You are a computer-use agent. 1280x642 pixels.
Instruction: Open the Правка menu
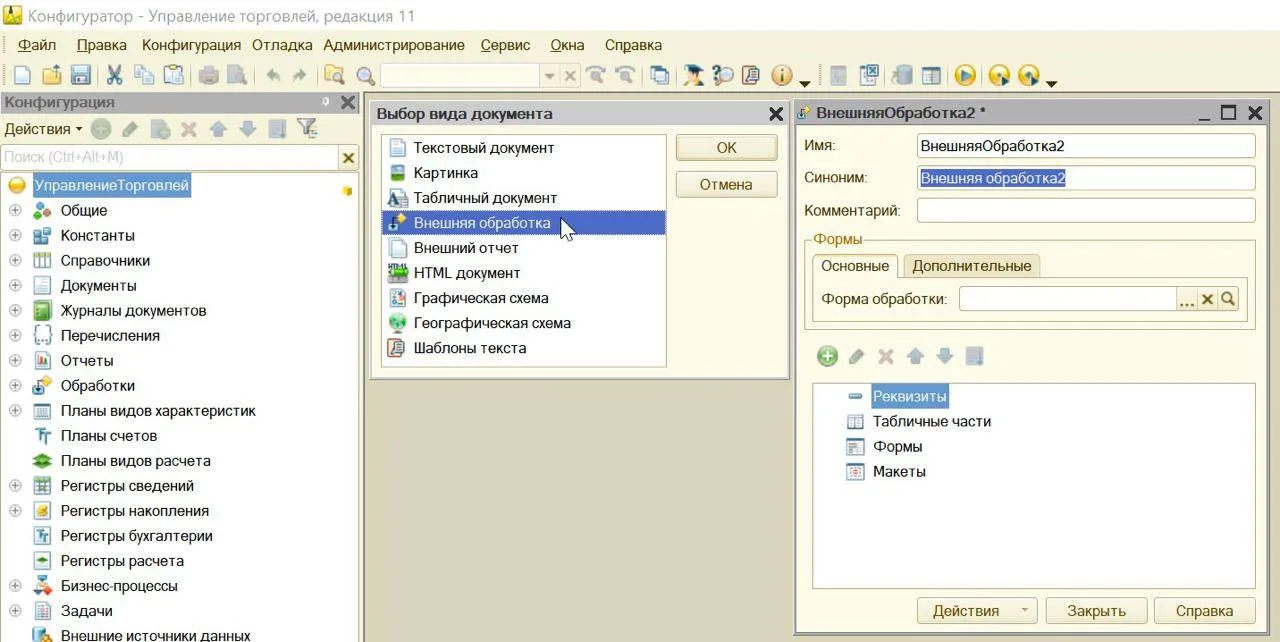tap(102, 45)
